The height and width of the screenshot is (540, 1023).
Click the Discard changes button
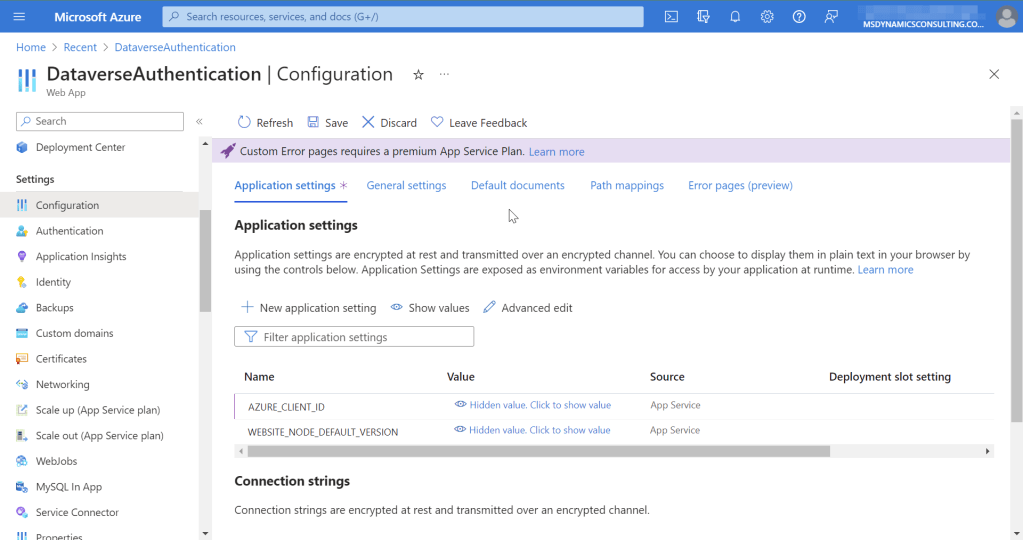[x=389, y=122]
